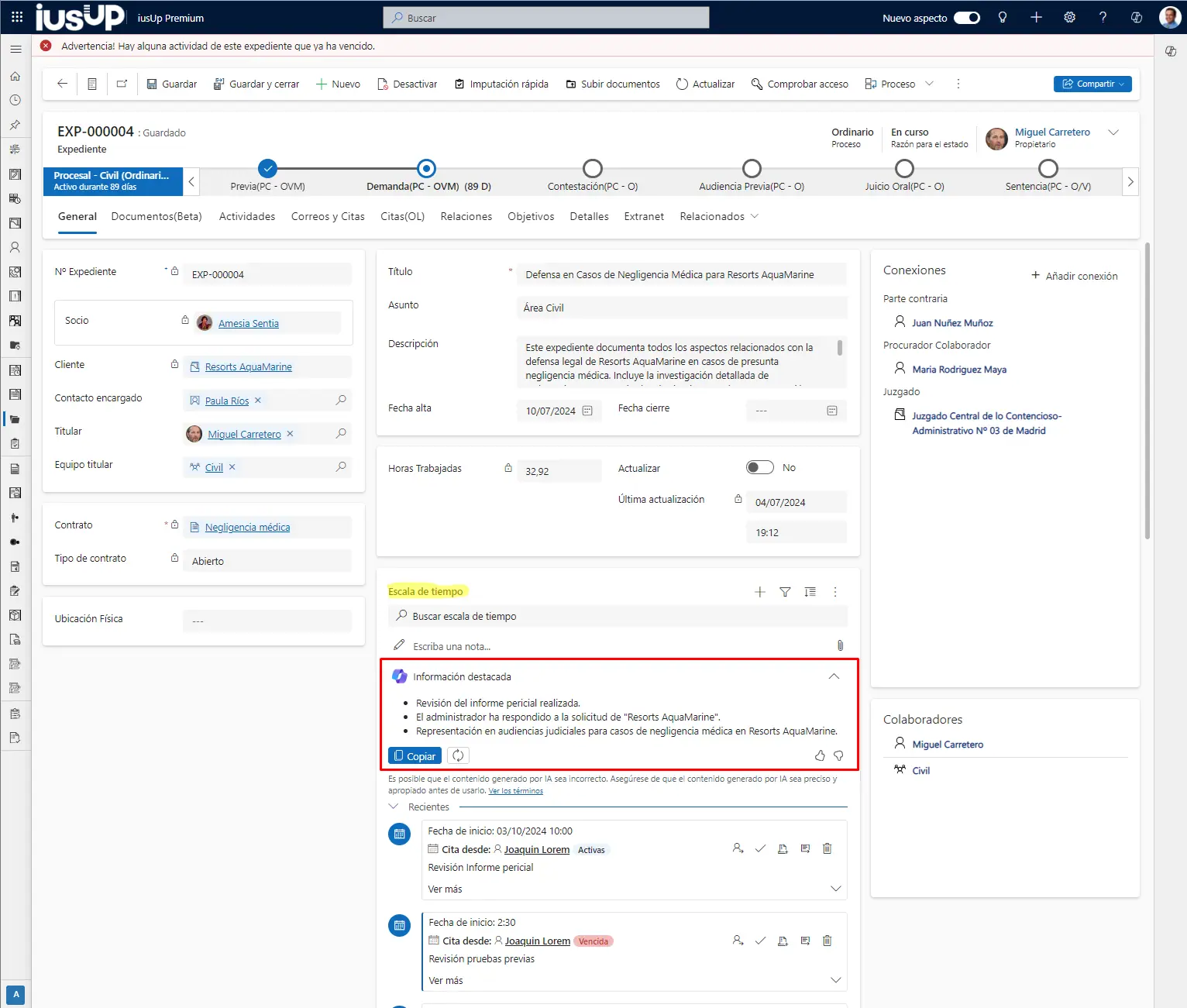The width and height of the screenshot is (1187, 1008).
Task: Click the thumbs up feedback icon
Action: [x=820, y=755]
